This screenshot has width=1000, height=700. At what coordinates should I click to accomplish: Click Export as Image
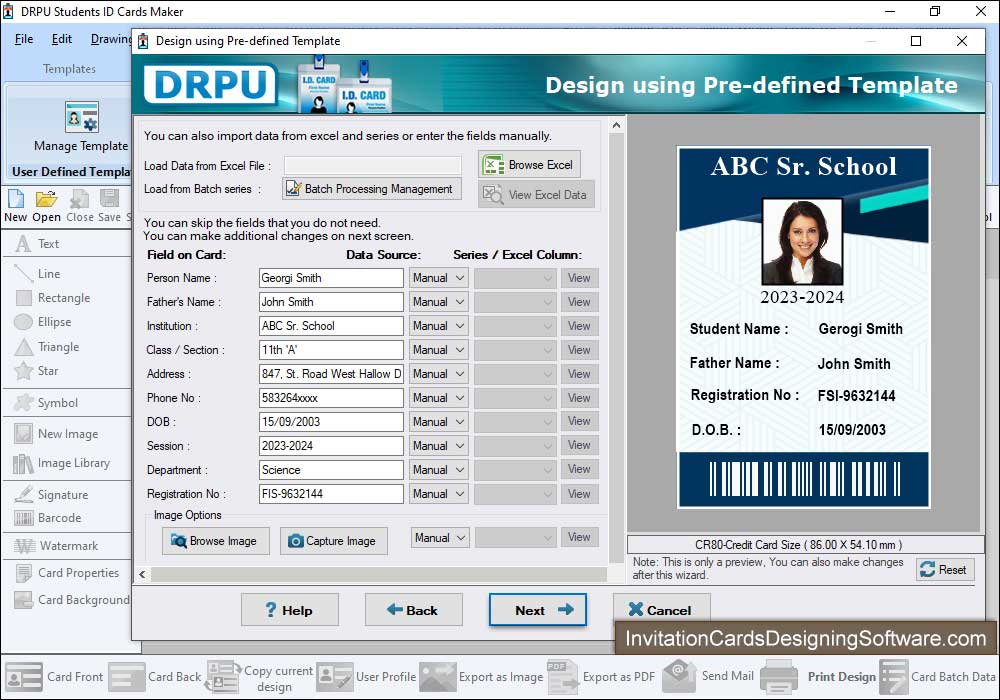[481, 676]
